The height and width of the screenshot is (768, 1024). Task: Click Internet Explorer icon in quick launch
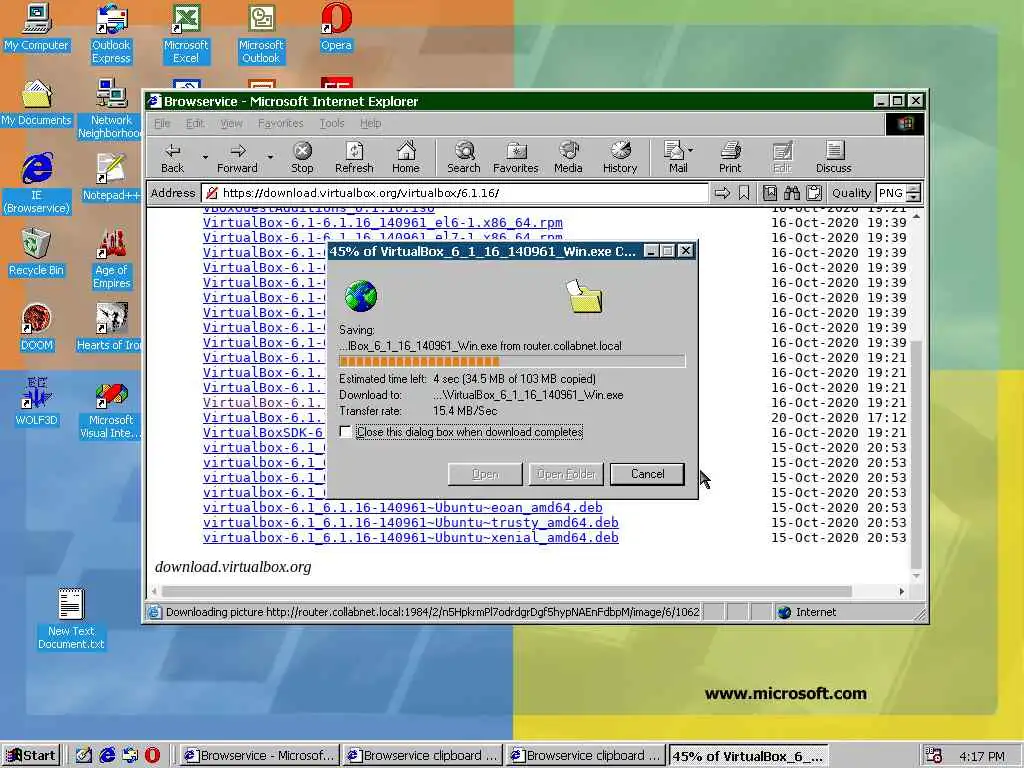107,755
